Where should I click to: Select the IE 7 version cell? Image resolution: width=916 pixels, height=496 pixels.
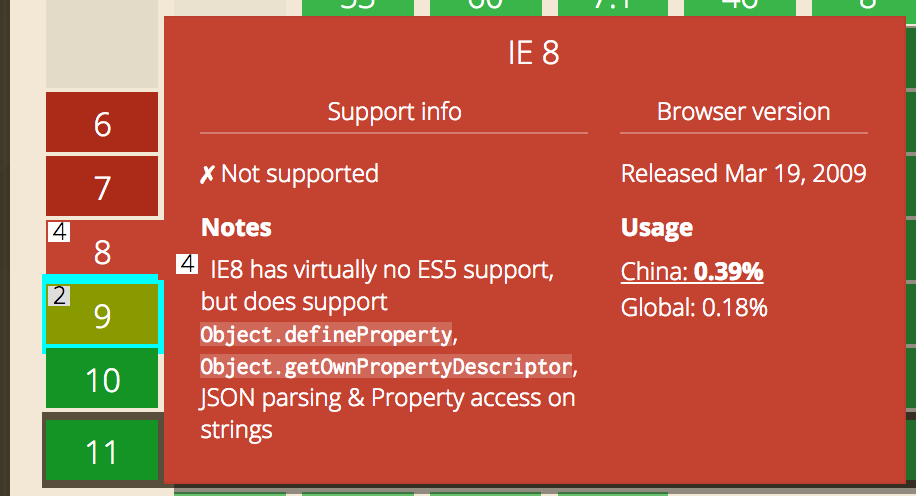102,187
